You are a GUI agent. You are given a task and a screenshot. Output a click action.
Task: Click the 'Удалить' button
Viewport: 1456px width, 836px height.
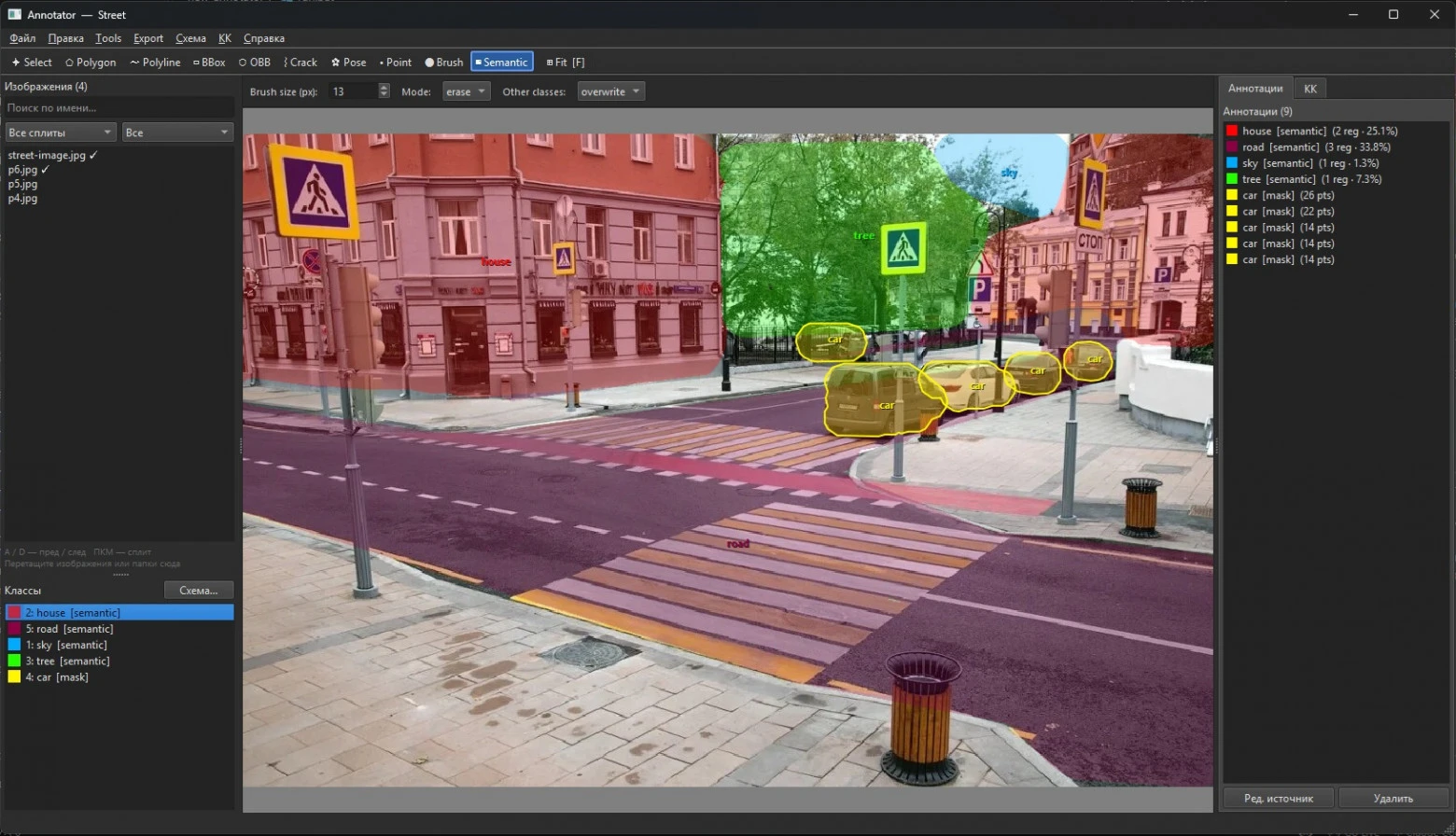pyautogui.click(x=1393, y=799)
